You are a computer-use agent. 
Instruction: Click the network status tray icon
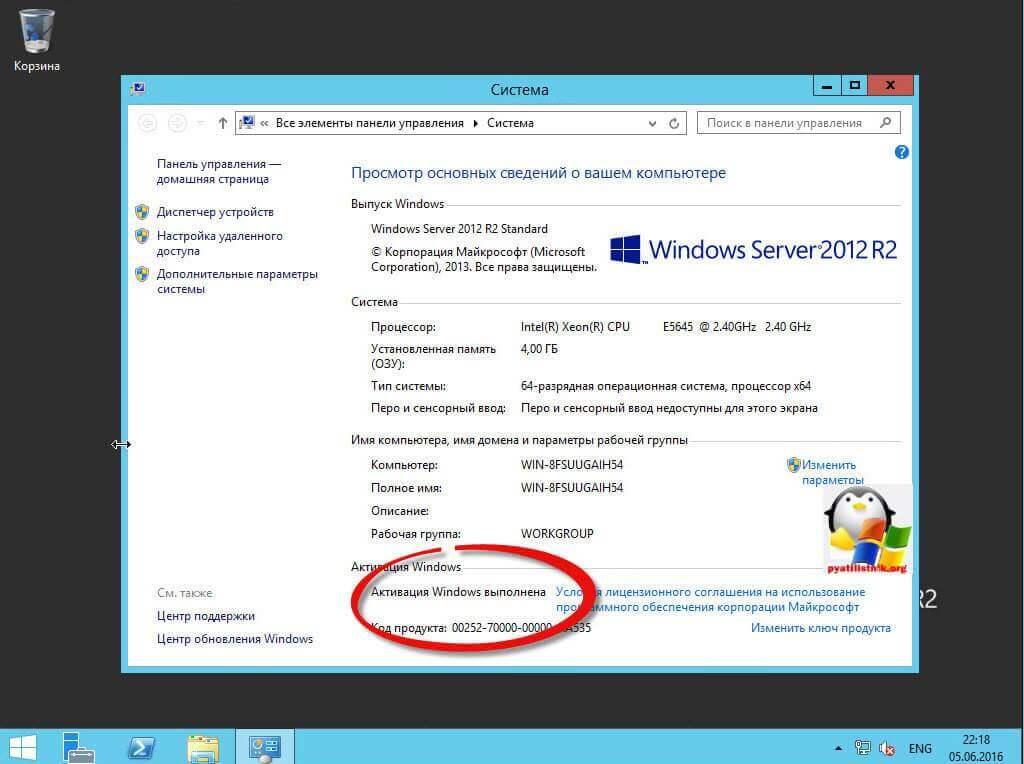[x=863, y=748]
